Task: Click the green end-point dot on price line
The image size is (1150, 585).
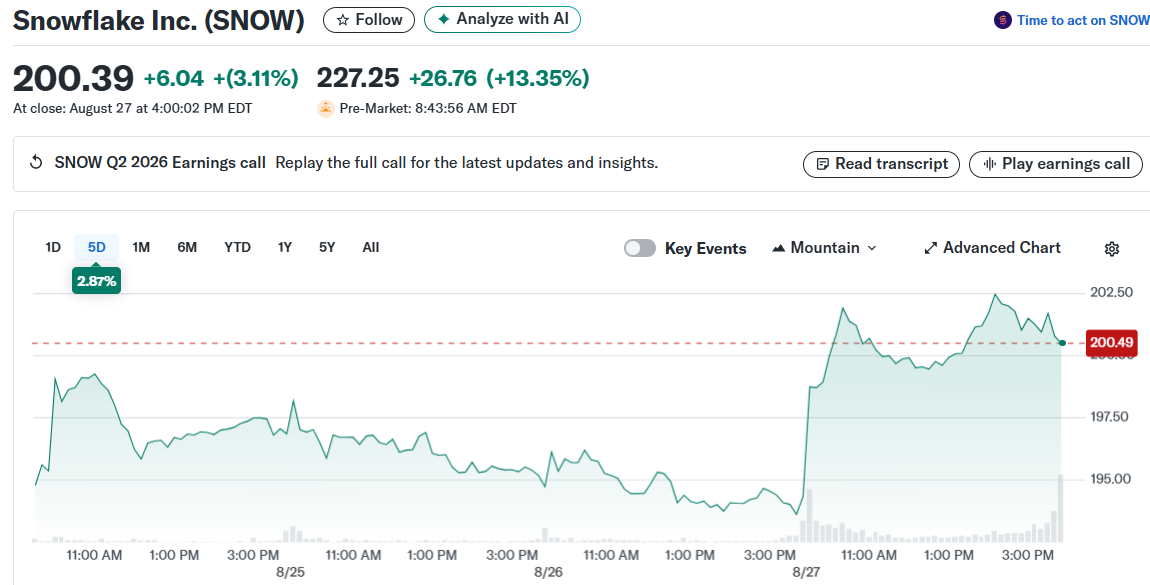Action: pos(1062,343)
